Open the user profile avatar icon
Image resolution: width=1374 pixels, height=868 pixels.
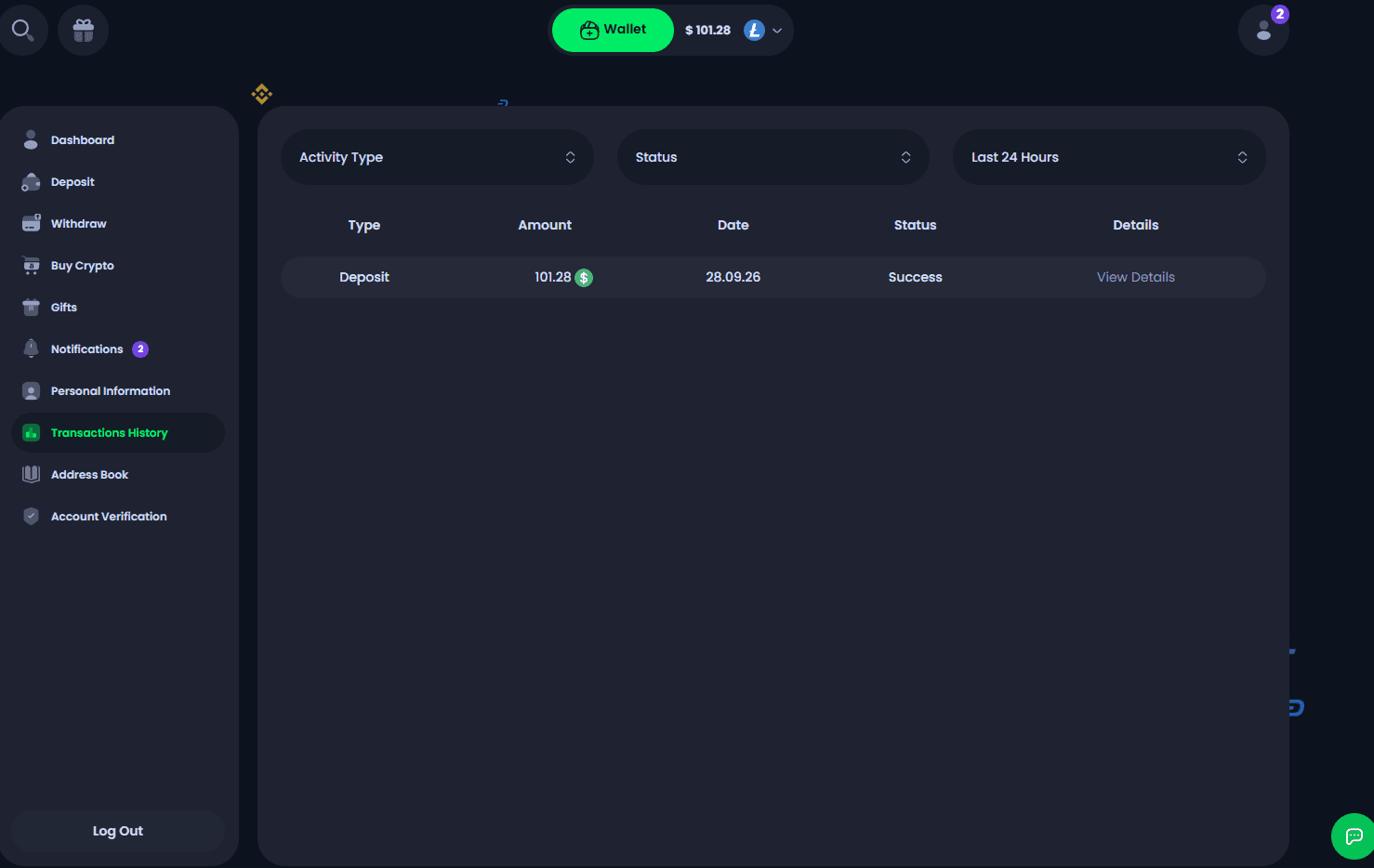(1263, 31)
